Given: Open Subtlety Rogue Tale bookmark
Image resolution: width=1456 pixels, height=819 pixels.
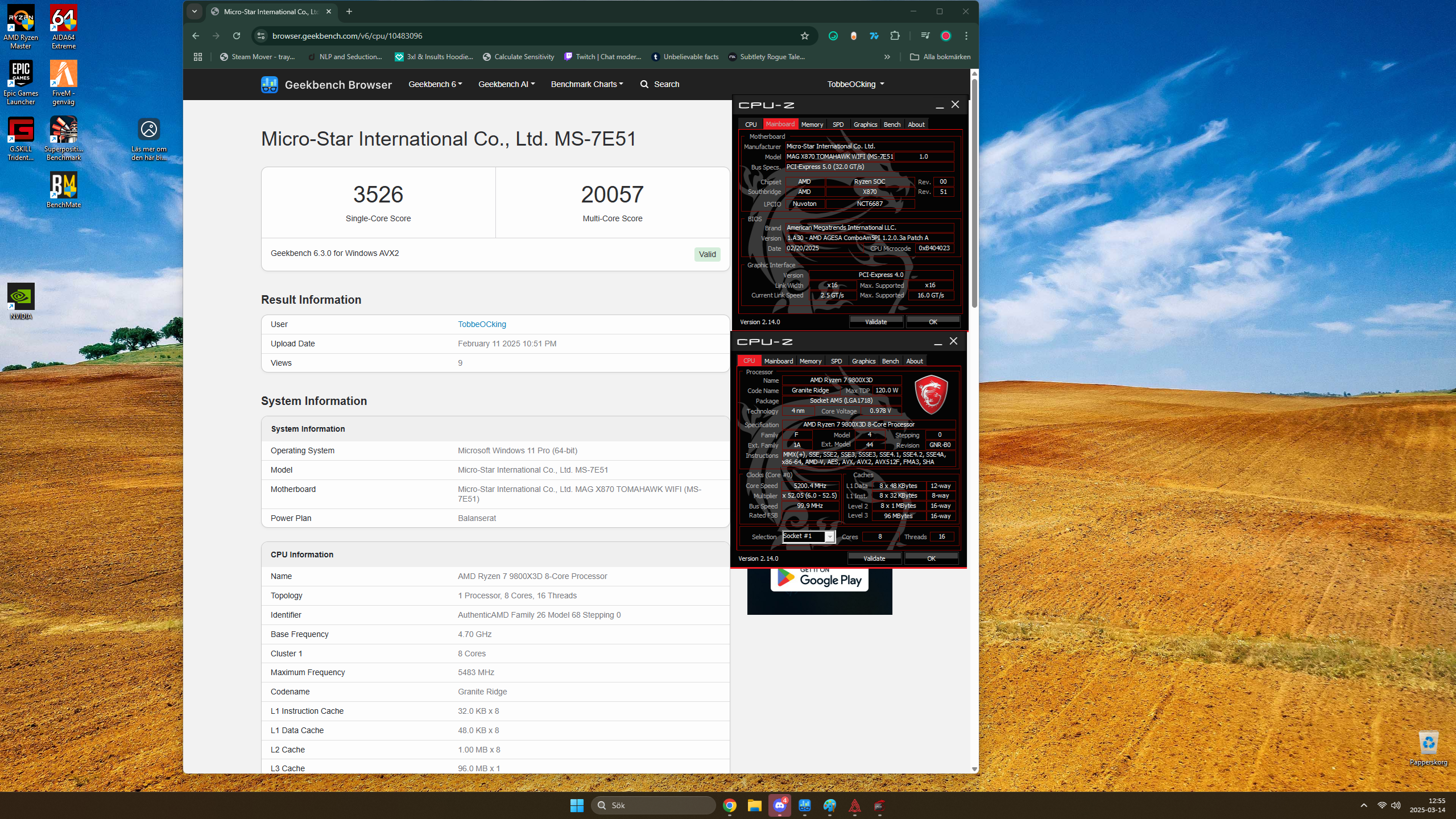Looking at the screenshot, I should (767, 57).
